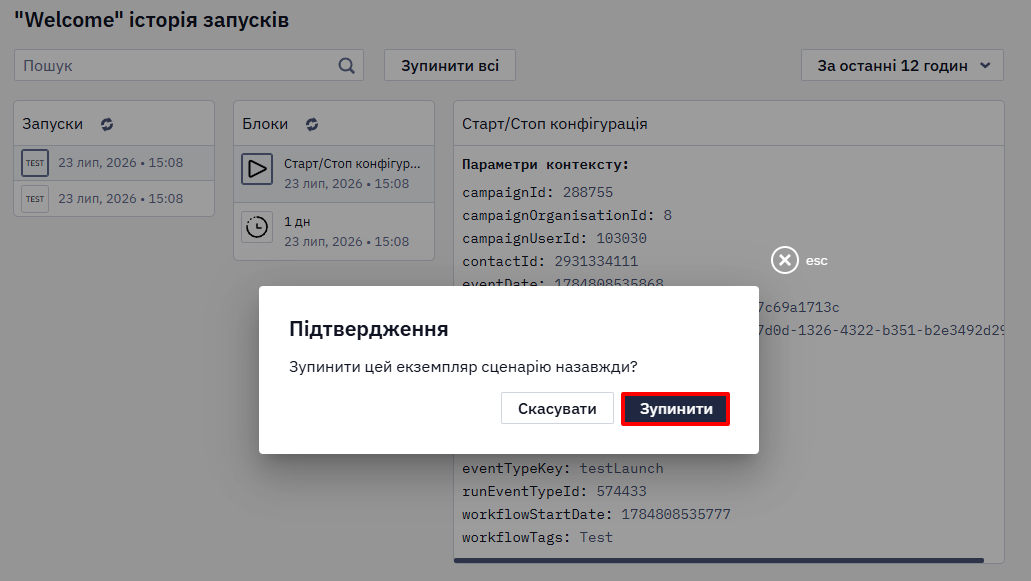Click the chevron arrow in period dropdown
Viewport: 1031px width, 581px height.
[x=985, y=66]
